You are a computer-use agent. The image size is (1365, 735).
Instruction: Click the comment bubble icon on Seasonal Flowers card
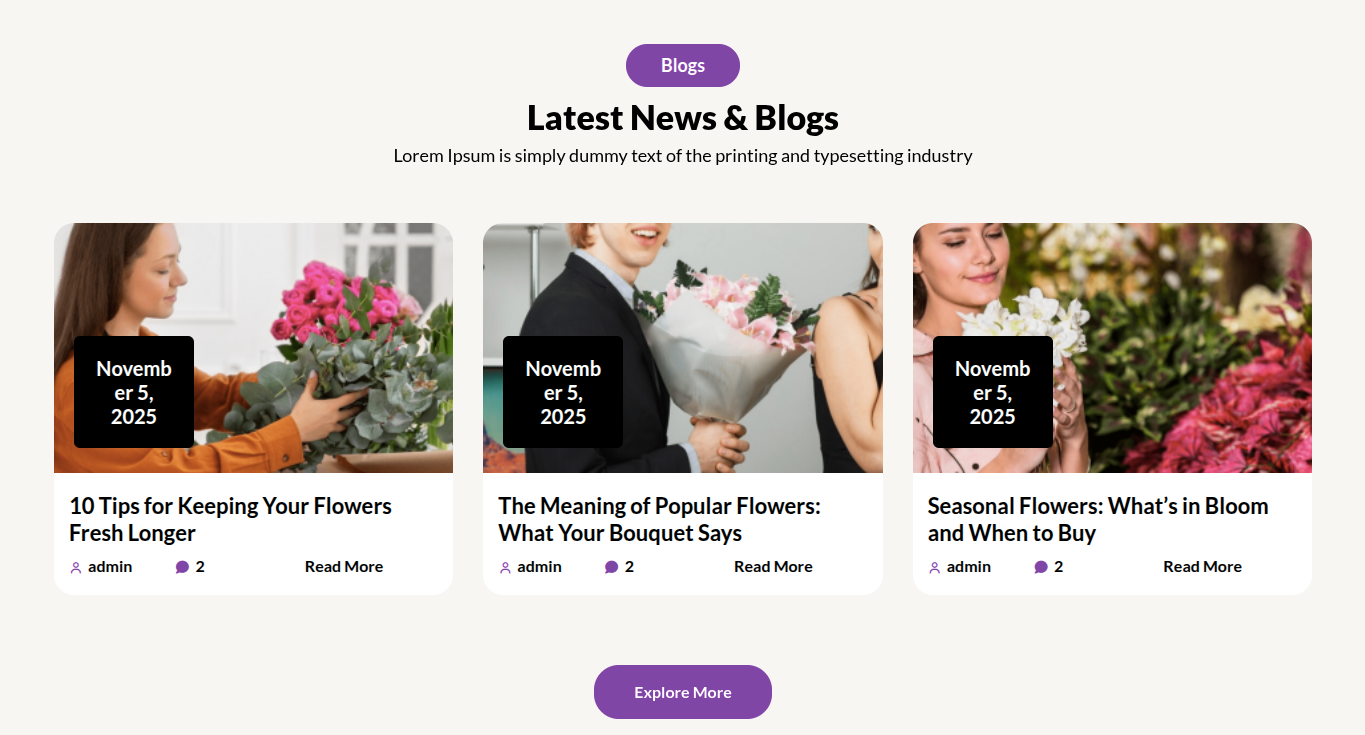point(1041,567)
